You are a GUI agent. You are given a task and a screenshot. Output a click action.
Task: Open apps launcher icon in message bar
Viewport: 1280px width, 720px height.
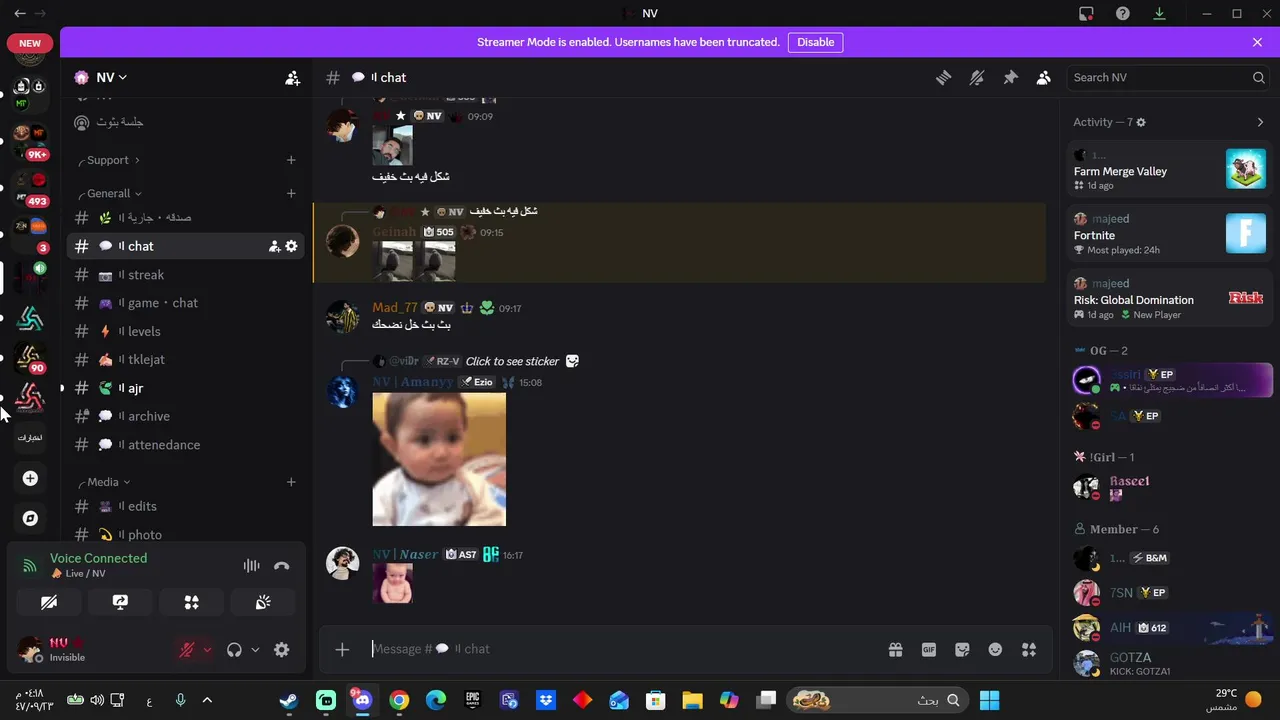[x=1029, y=649]
